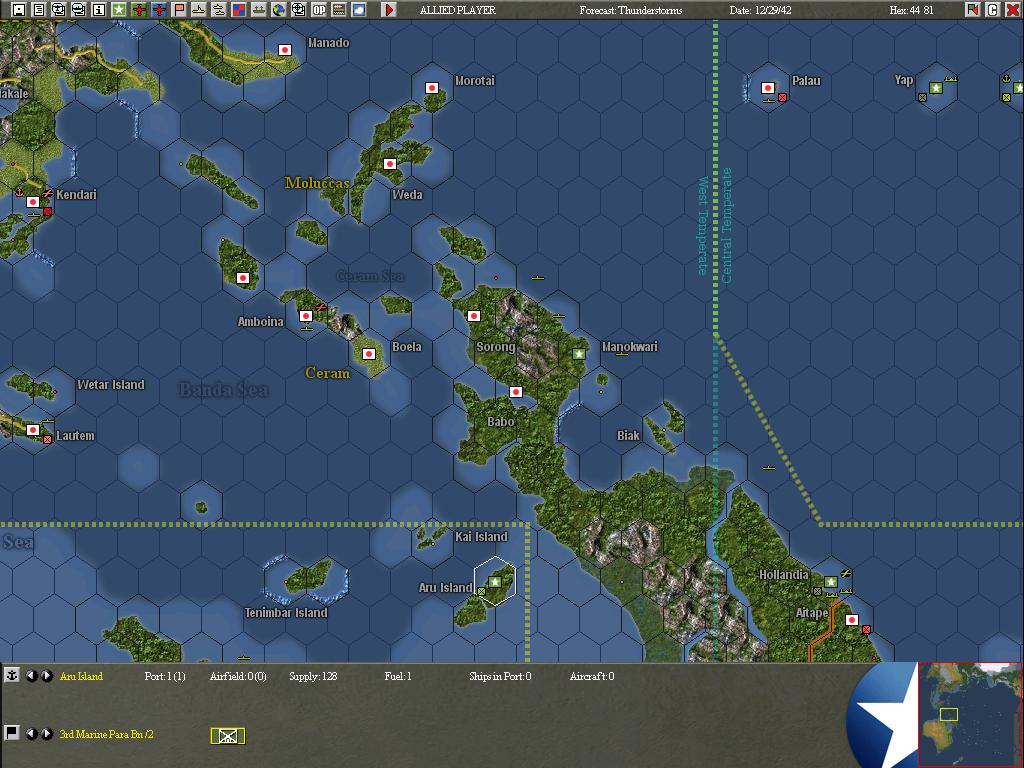Click the Biak island label

[x=628, y=435]
